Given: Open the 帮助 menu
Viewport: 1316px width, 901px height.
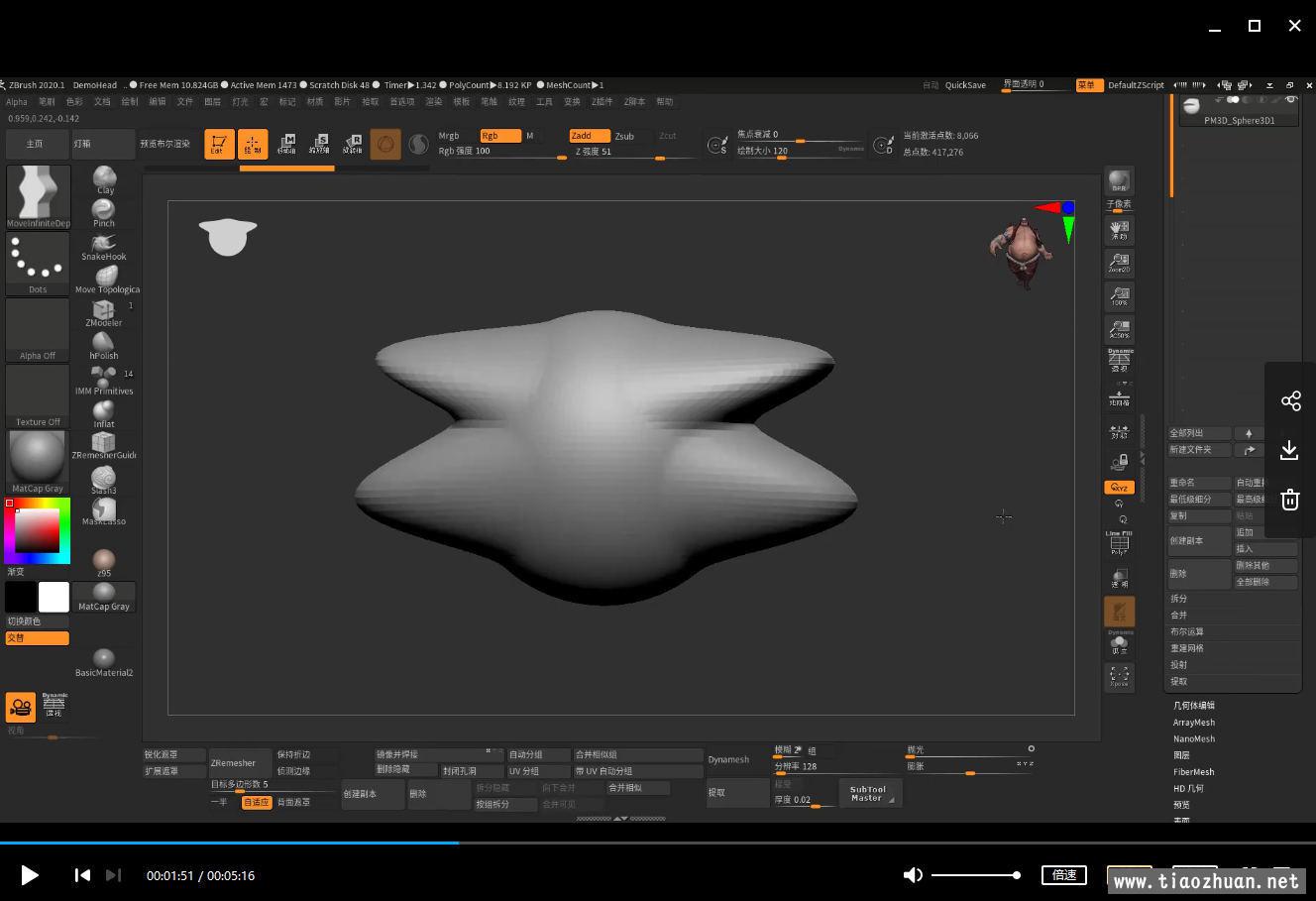Looking at the screenshot, I should [x=664, y=101].
